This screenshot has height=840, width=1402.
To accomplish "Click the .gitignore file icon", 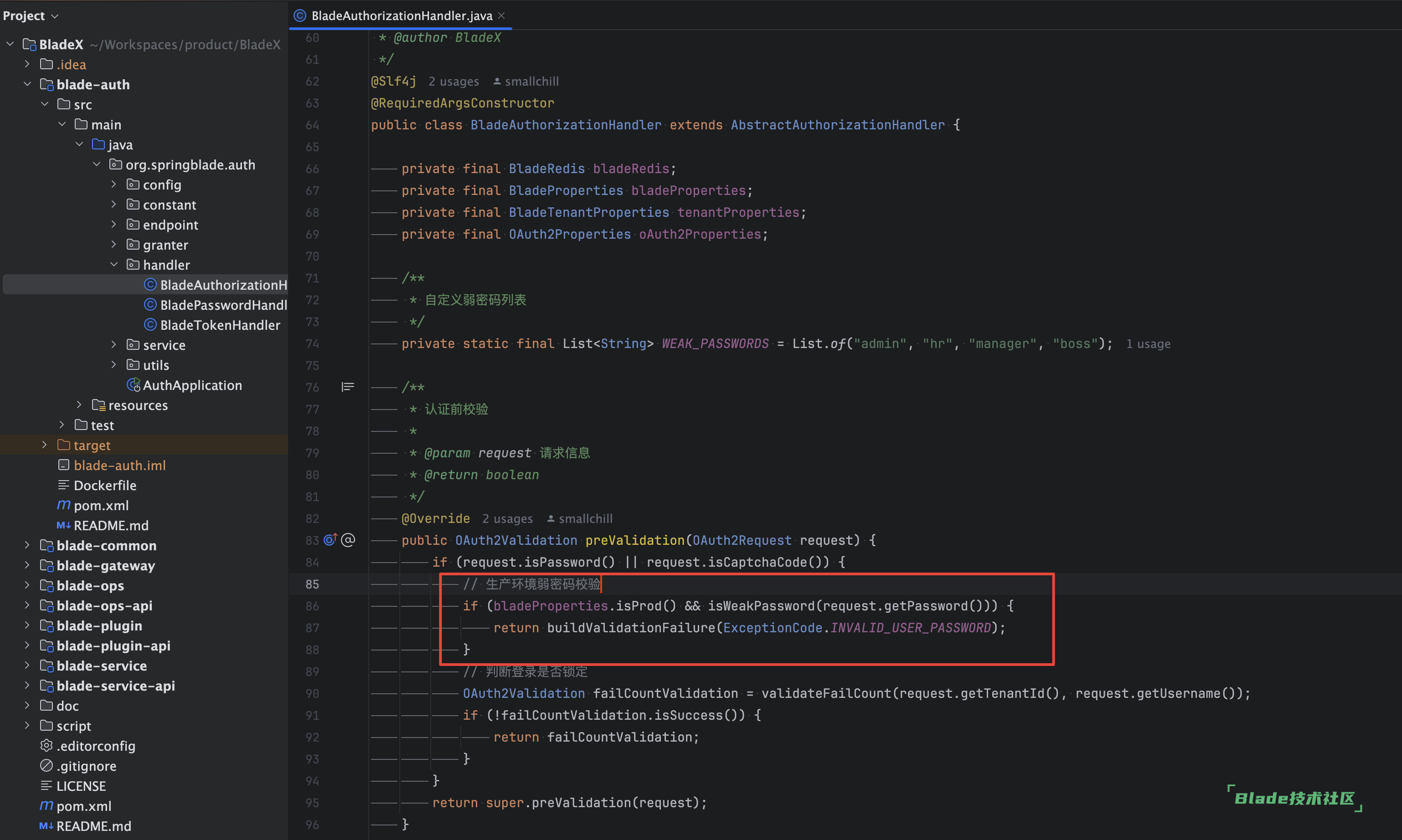I will pyautogui.click(x=46, y=765).
